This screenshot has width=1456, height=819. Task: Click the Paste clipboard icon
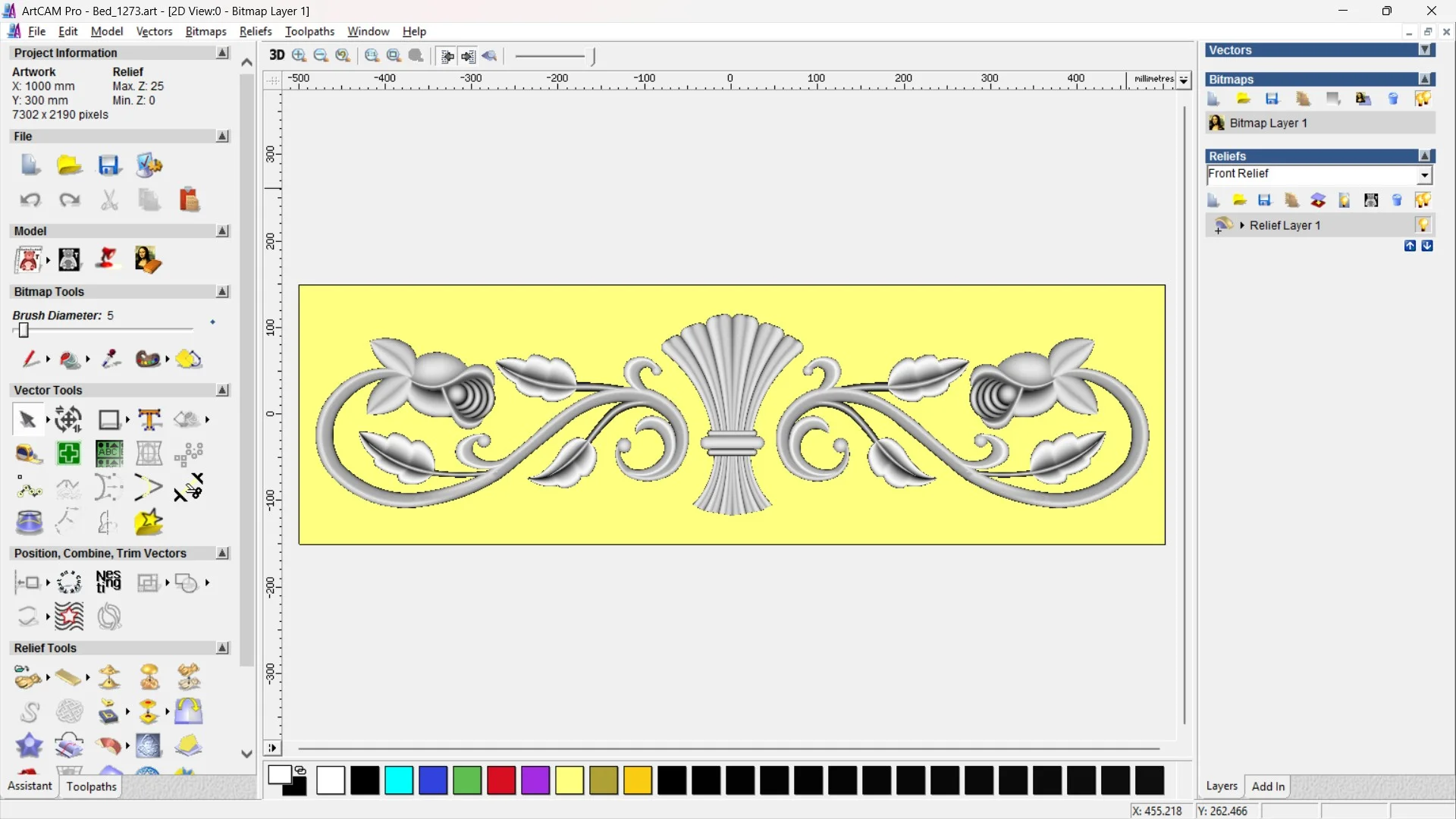click(x=189, y=200)
